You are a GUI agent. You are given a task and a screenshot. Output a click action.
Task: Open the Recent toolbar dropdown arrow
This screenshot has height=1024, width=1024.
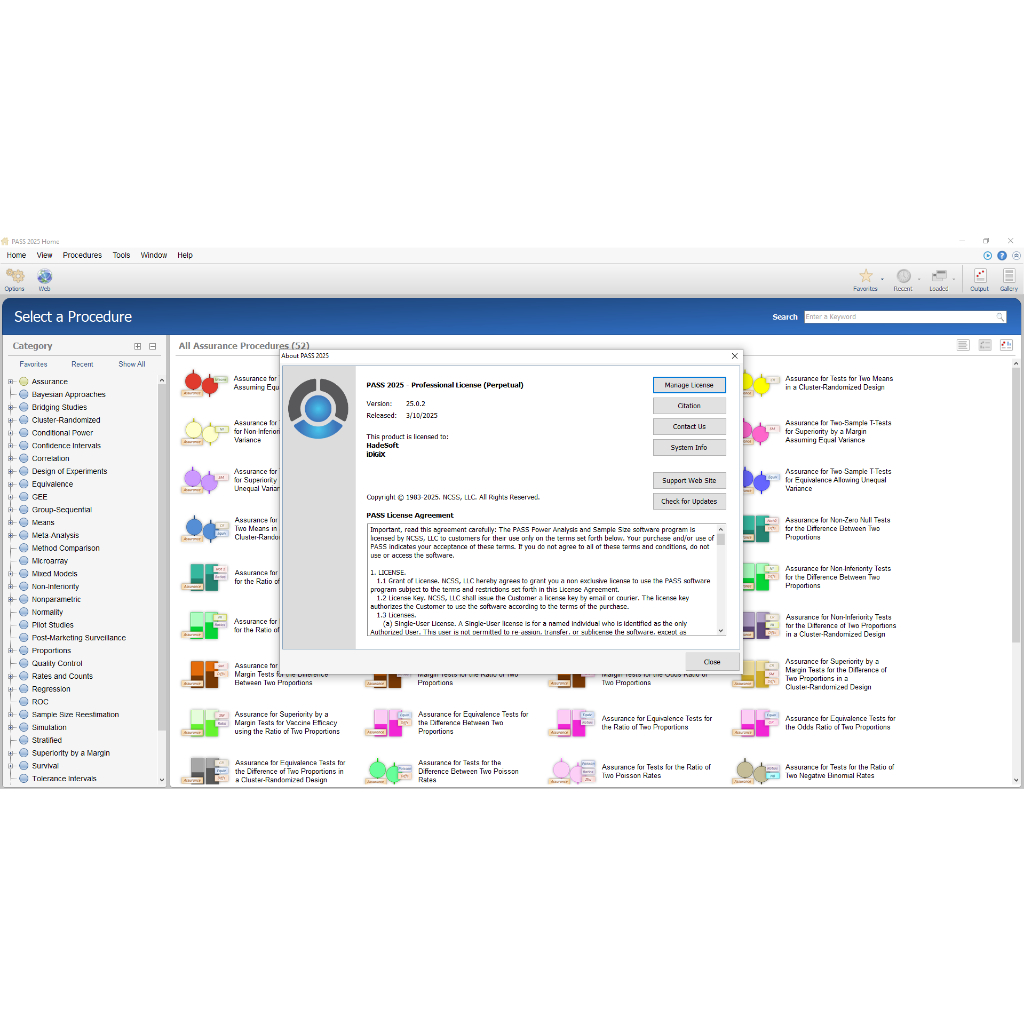[919, 280]
